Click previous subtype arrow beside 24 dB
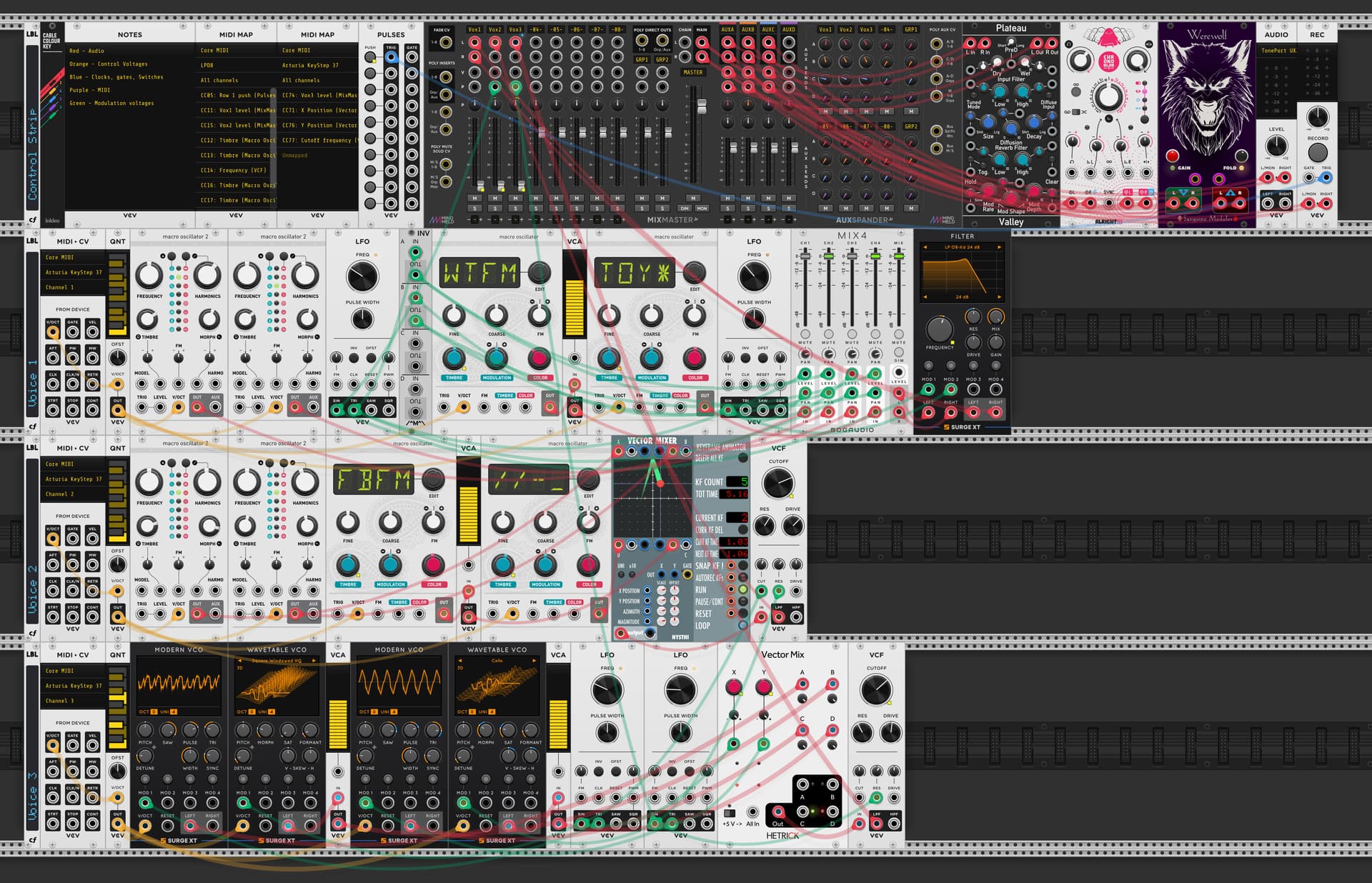The height and width of the screenshot is (883, 1372). (x=925, y=296)
